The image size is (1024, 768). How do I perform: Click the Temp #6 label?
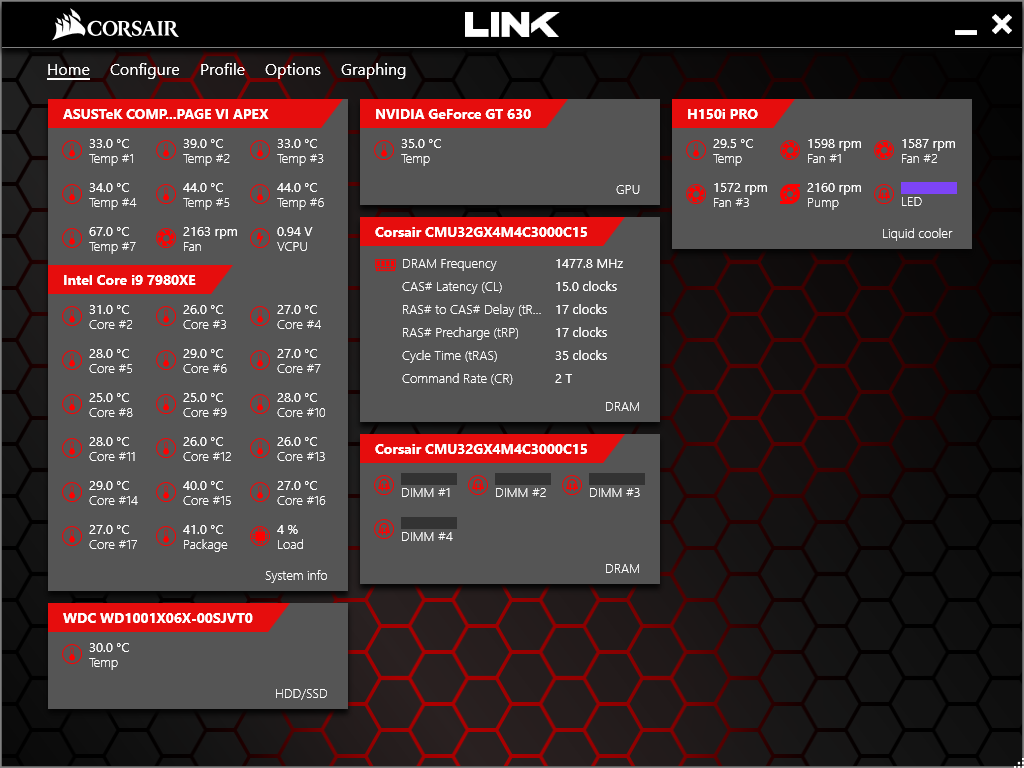click(x=300, y=203)
